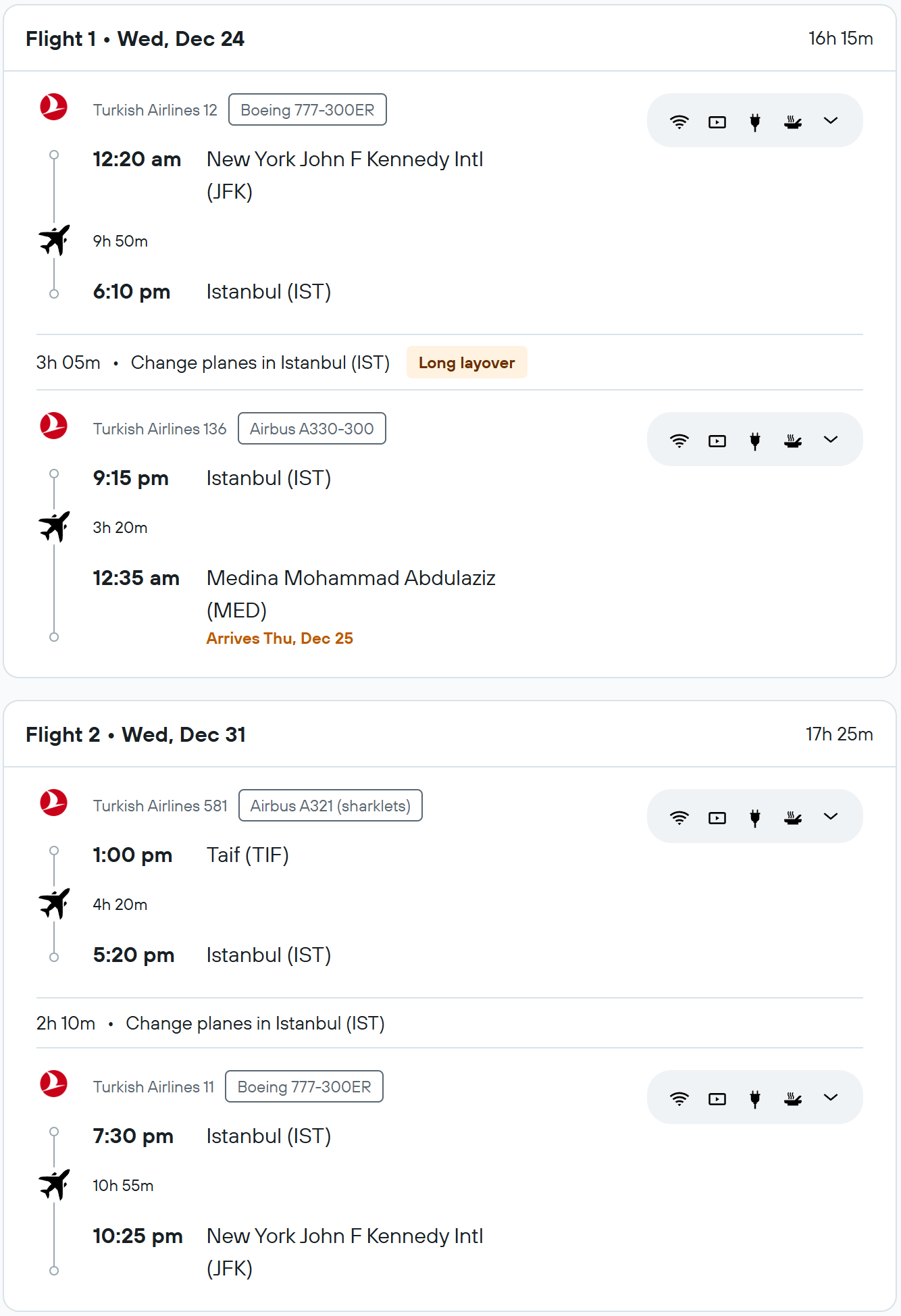The width and height of the screenshot is (901, 1316).
Task: Click meal icon for Turkish Airlines 136
Action: pyautogui.click(x=793, y=440)
